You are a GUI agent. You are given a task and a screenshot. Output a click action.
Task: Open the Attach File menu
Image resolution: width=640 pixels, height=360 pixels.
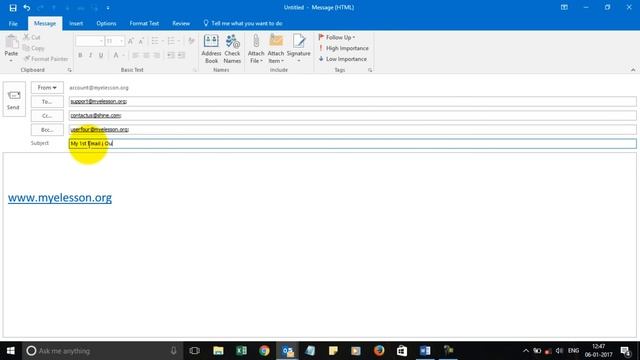point(256,49)
